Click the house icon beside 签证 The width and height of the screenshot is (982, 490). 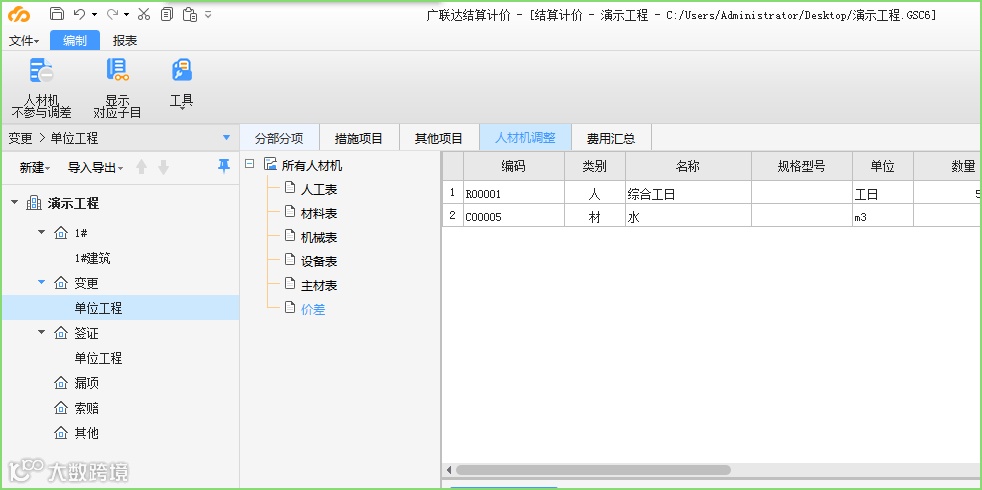[x=61, y=333]
